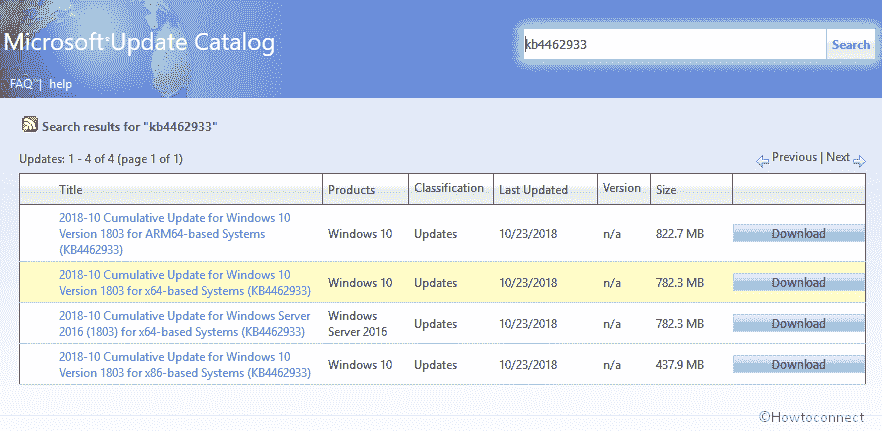
Task: Download the Windows 10 x64 782.3 MB update
Action: click(x=798, y=282)
